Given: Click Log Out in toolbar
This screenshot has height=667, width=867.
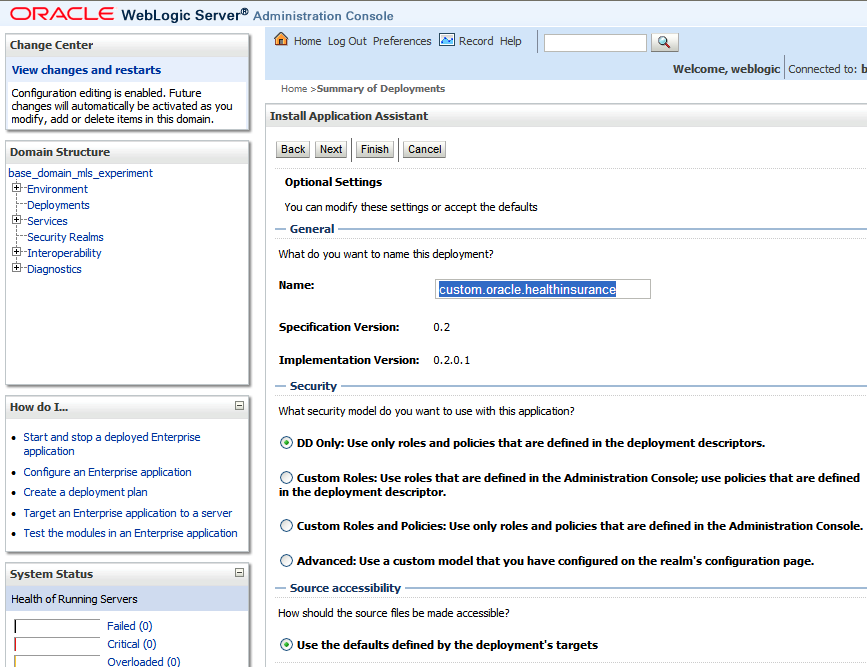Looking at the screenshot, I should (x=347, y=41).
